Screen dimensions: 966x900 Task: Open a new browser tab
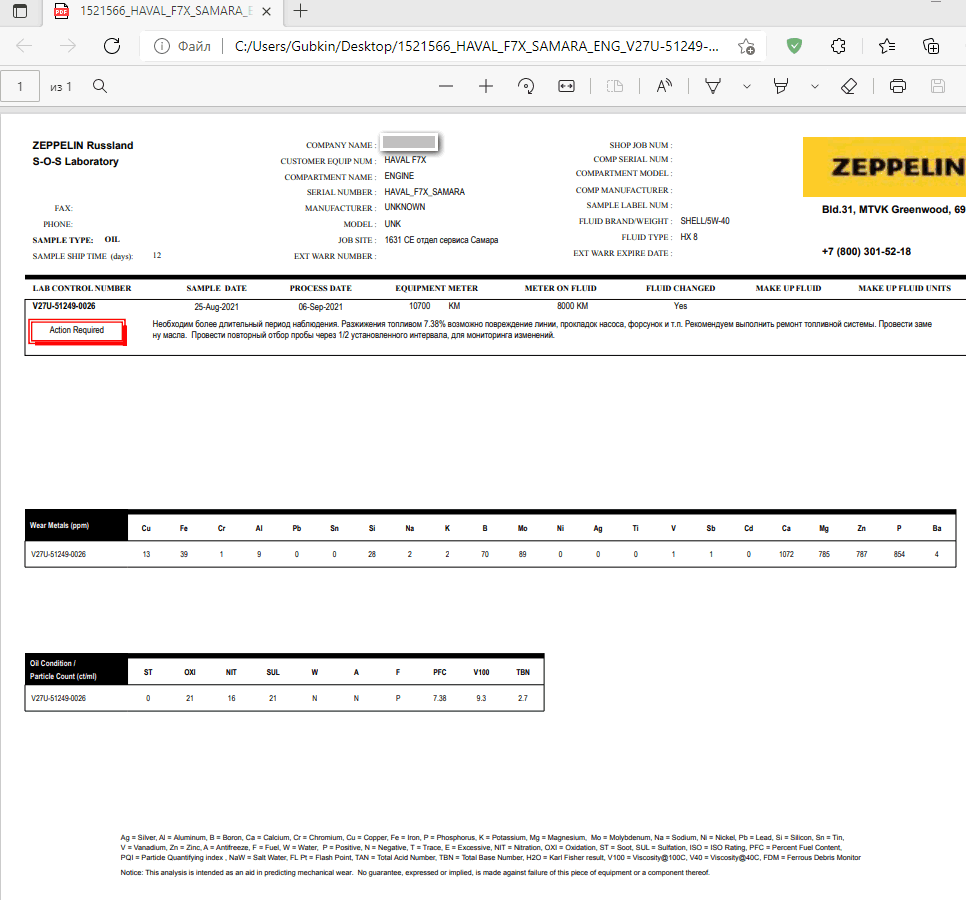coord(300,10)
